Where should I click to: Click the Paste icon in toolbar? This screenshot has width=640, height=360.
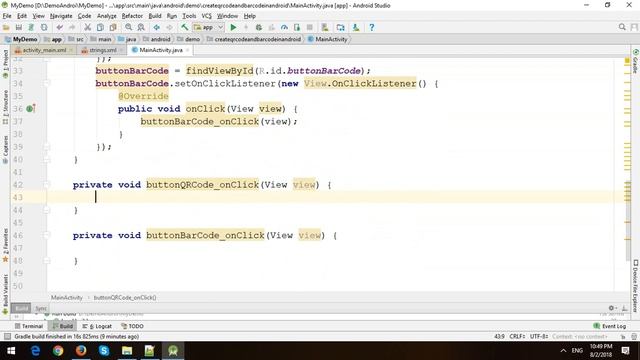pos(113,27)
